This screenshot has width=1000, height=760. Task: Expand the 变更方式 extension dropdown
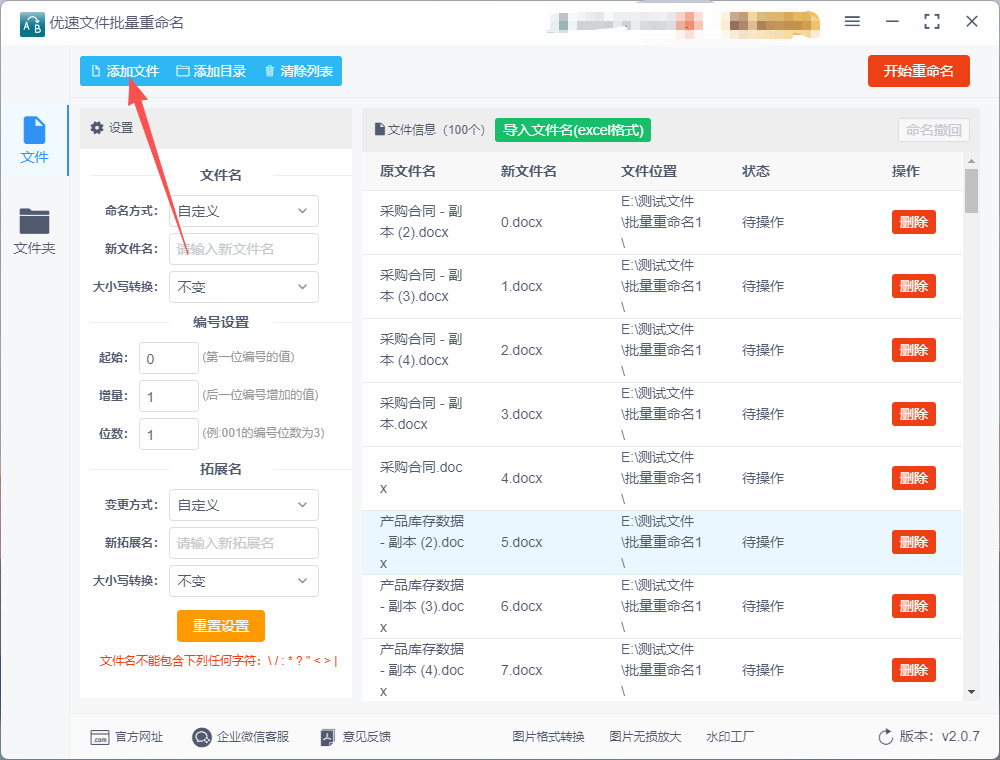pos(244,505)
